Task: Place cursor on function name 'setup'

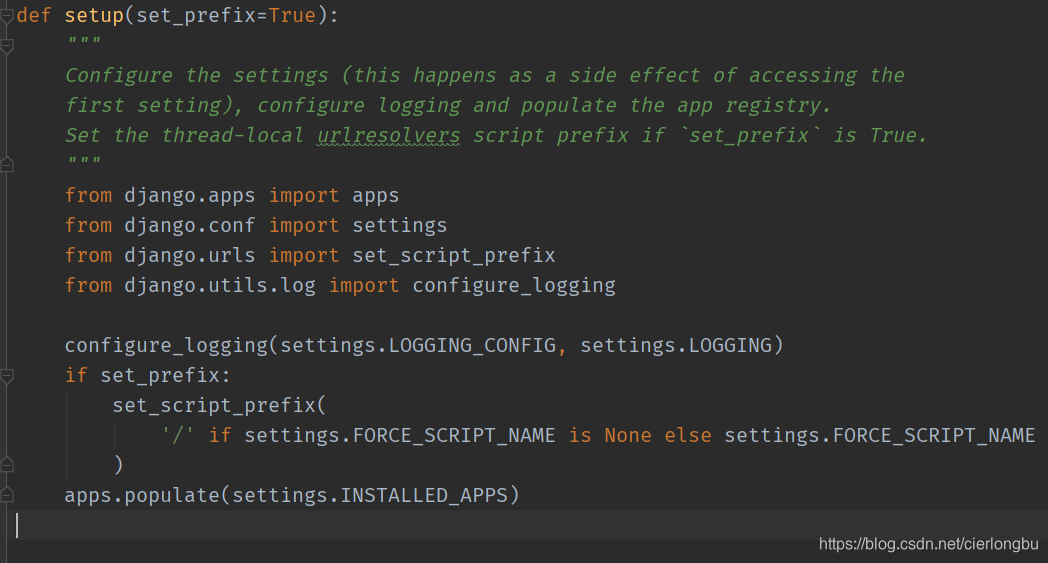Action: tap(94, 15)
